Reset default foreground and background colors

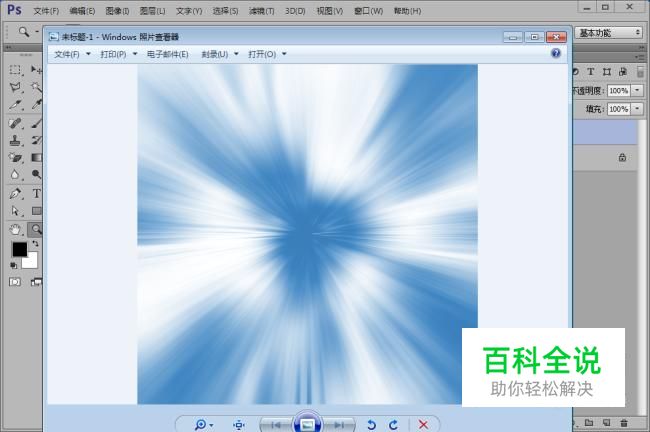pyautogui.click(x=14, y=265)
